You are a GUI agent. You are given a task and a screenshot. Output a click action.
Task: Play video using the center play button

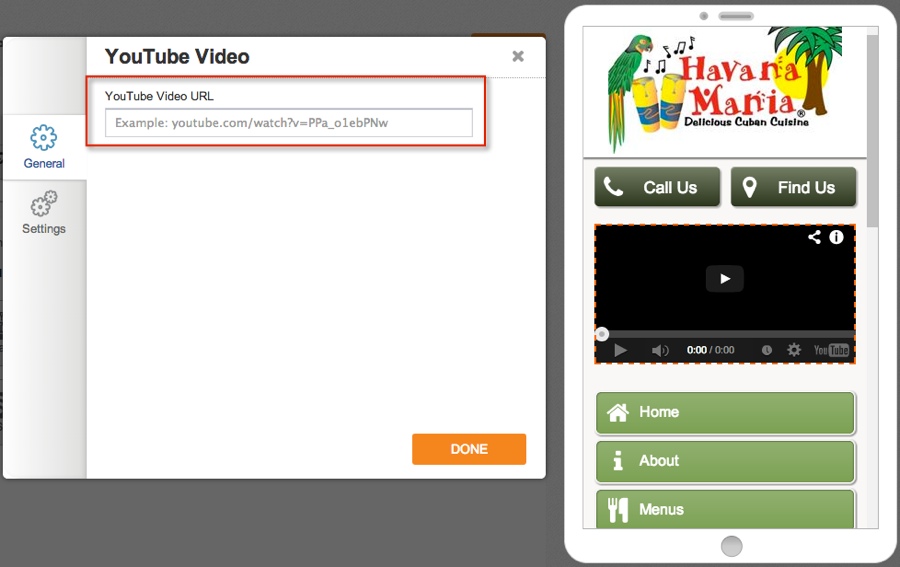coord(725,279)
